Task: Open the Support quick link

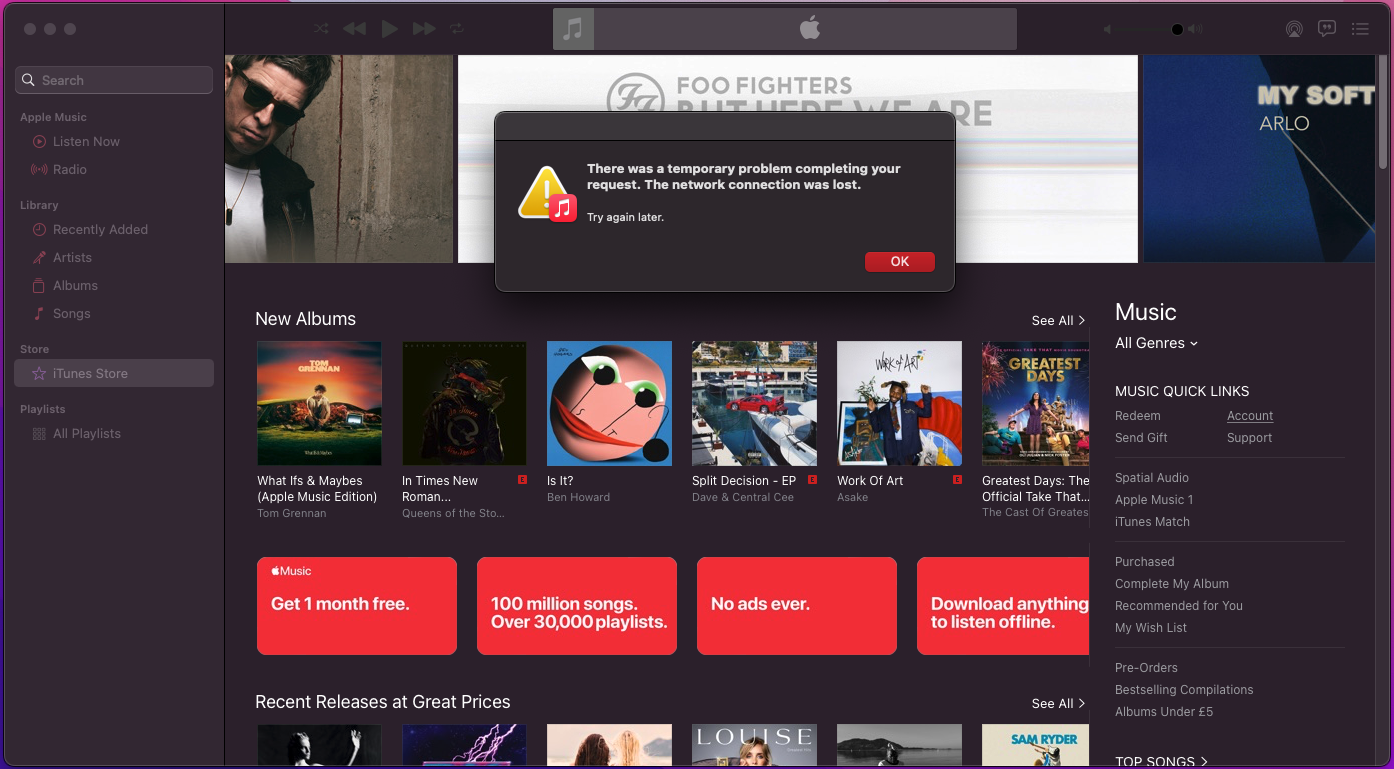Action: (x=1249, y=438)
